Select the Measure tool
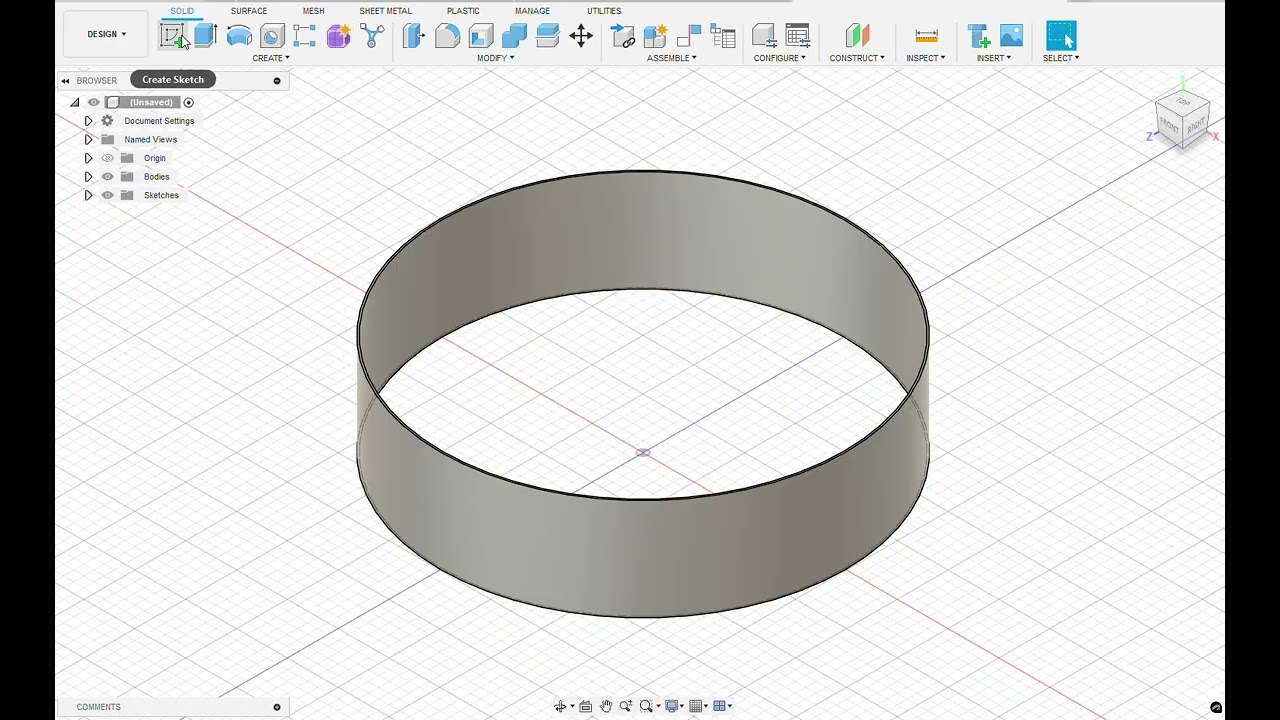Viewport: 1280px width, 720px height. (926, 36)
